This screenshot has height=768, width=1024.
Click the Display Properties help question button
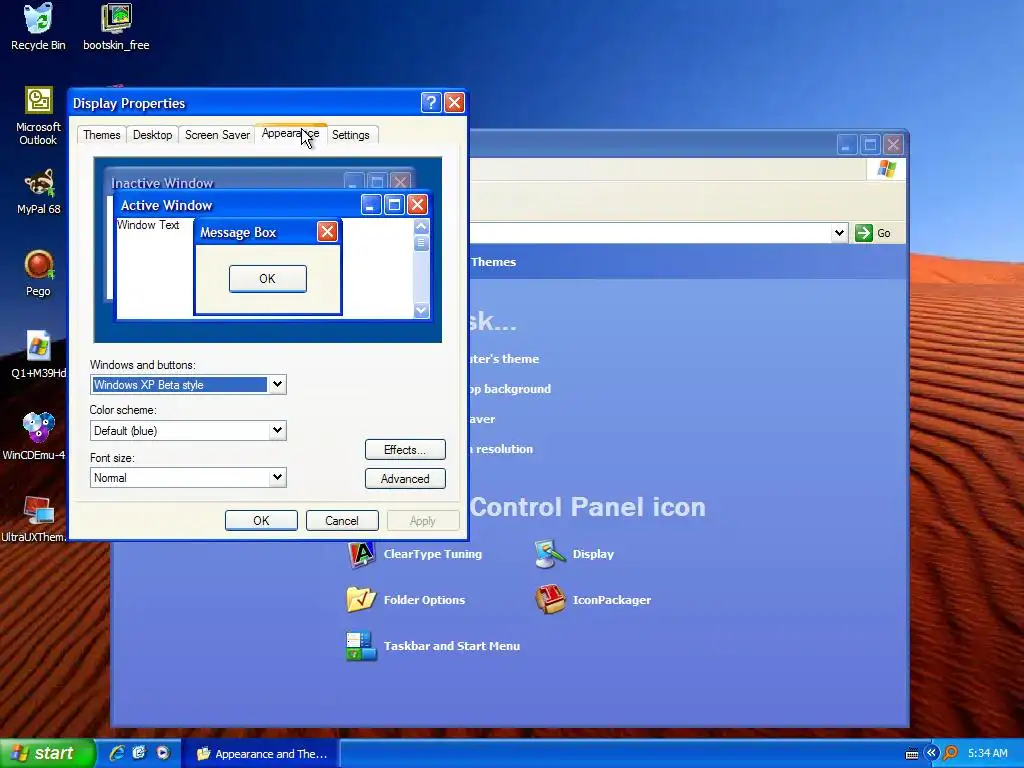431,103
